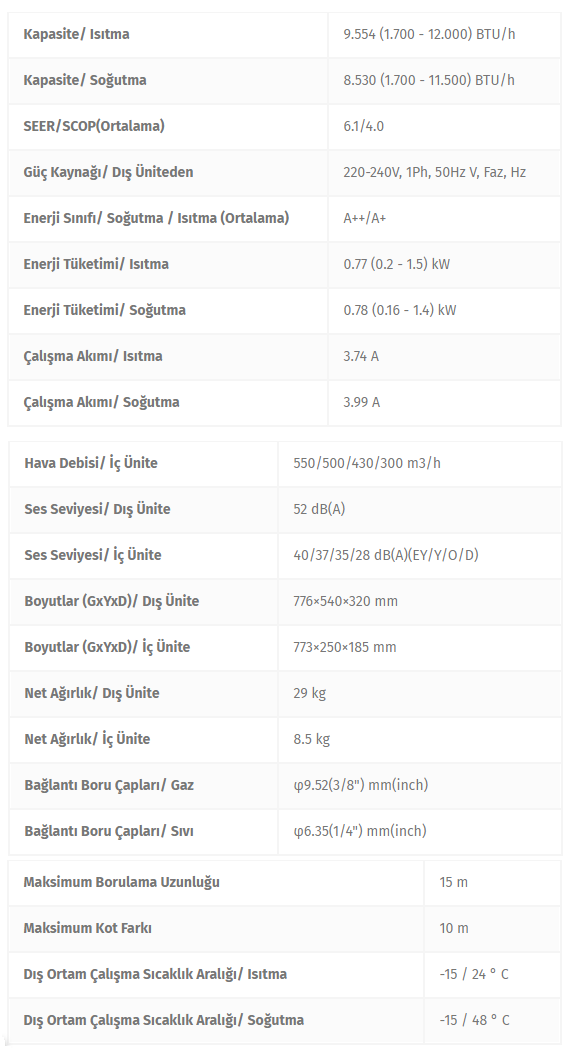
Task: Click the A++/A+ energy class value
Action: (x=364, y=218)
